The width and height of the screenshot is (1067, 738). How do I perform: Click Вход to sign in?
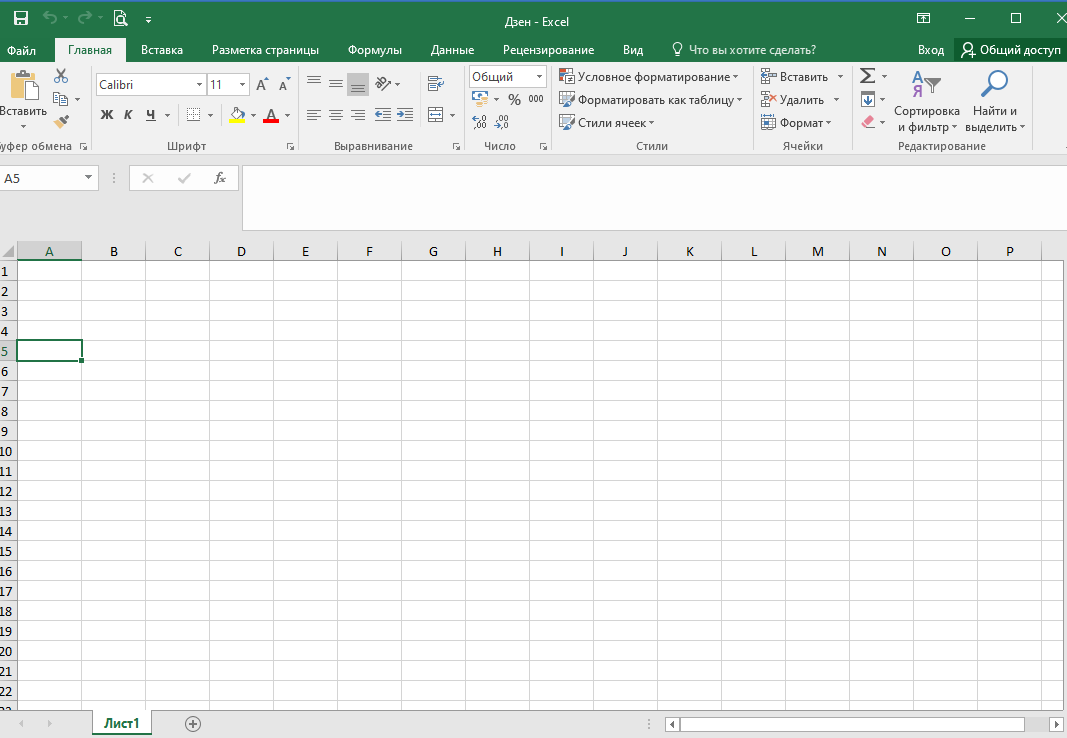pyautogui.click(x=931, y=50)
